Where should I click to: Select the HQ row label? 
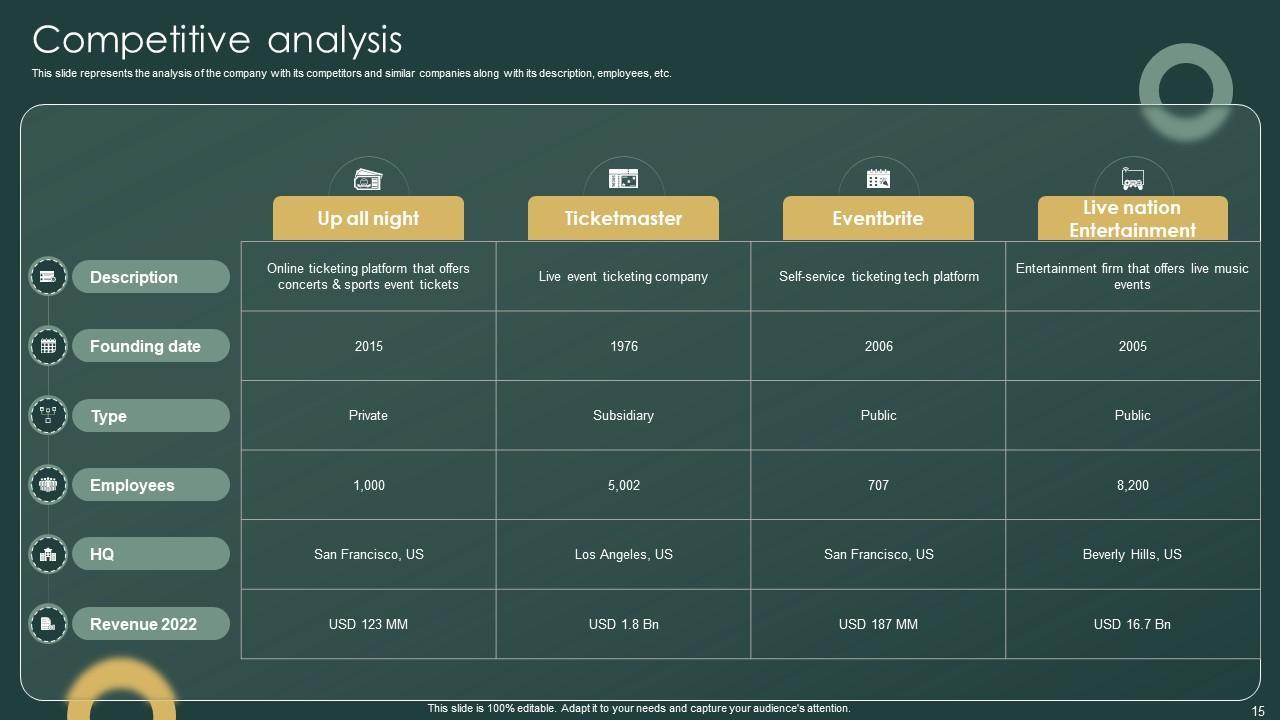[x=151, y=554]
